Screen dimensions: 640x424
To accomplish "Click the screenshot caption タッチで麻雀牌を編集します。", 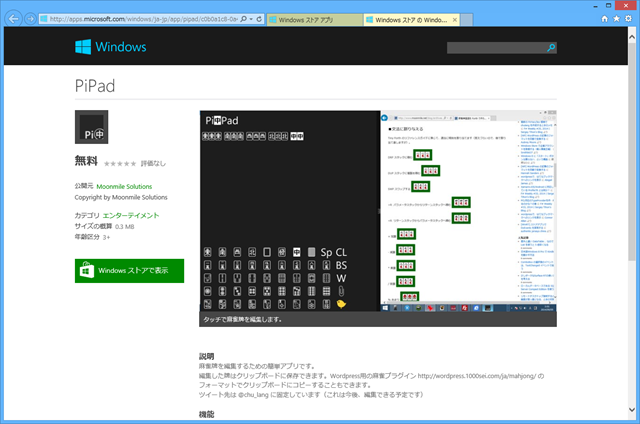I will (x=242, y=320).
